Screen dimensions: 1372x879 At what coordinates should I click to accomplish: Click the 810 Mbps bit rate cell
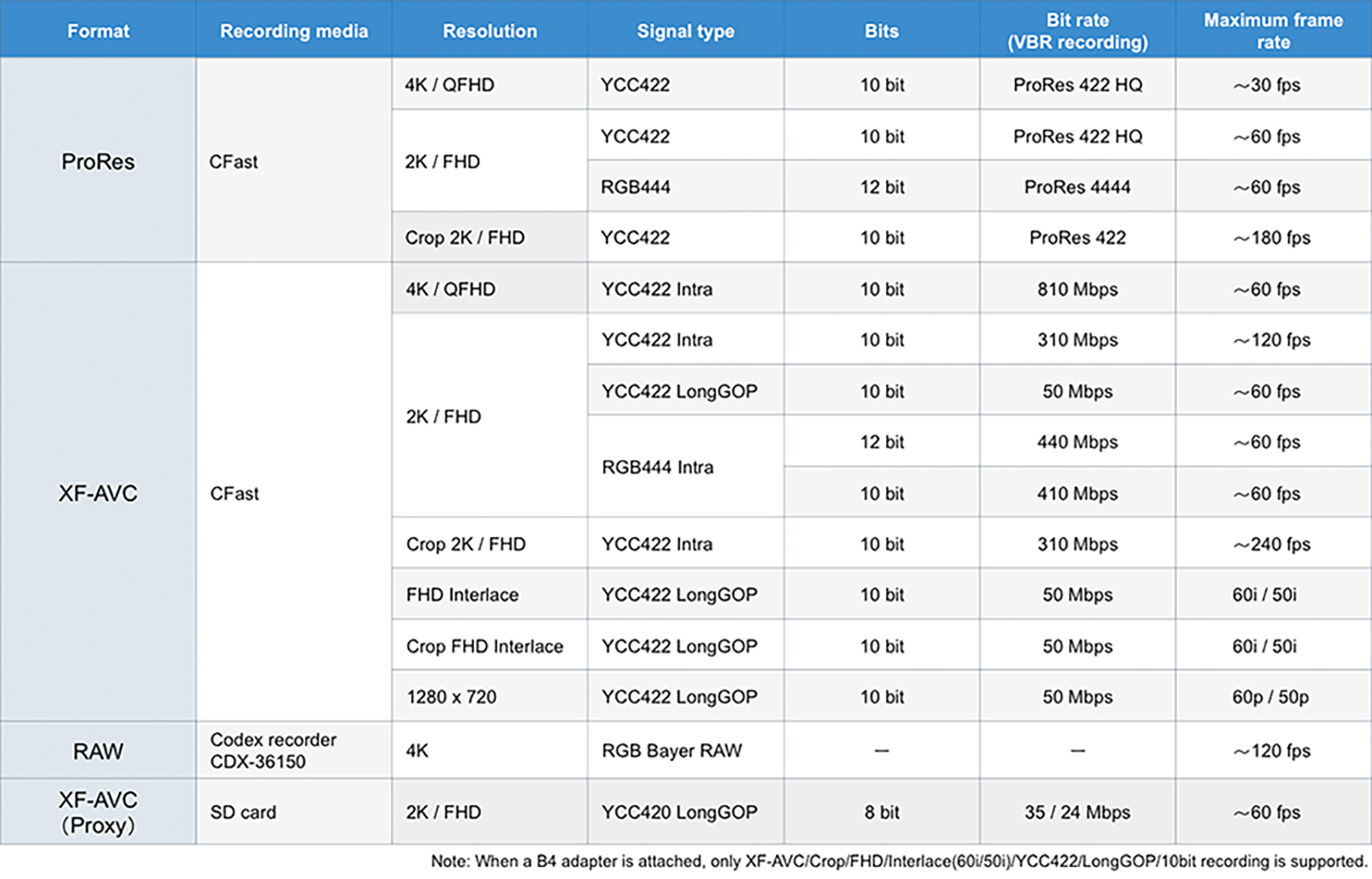tap(1077, 289)
